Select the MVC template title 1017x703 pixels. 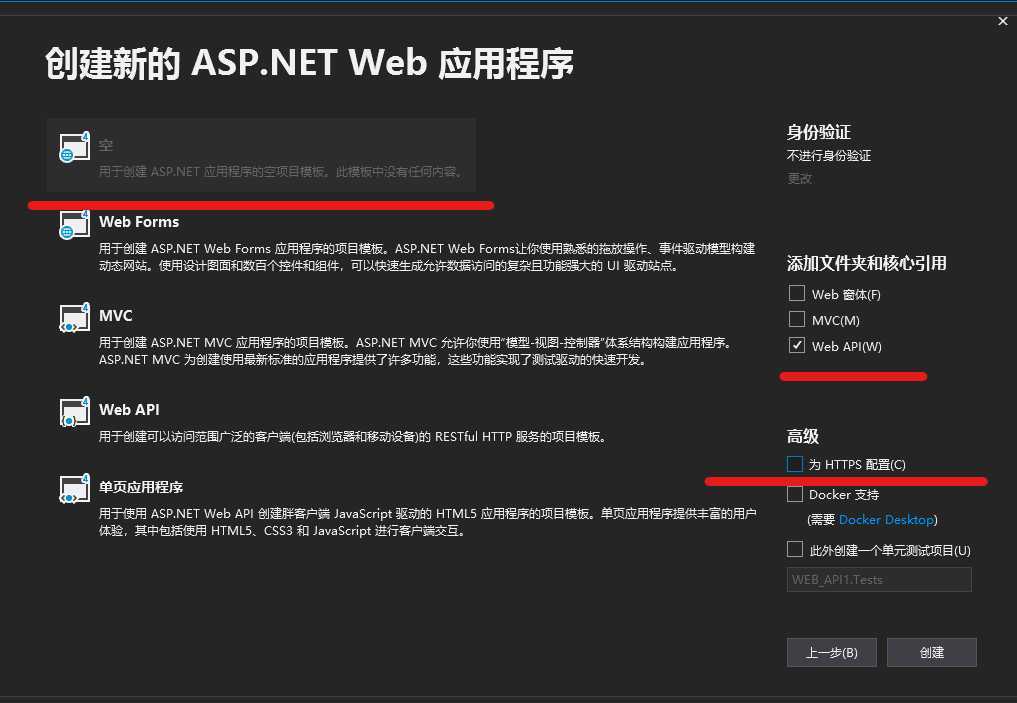(x=115, y=316)
